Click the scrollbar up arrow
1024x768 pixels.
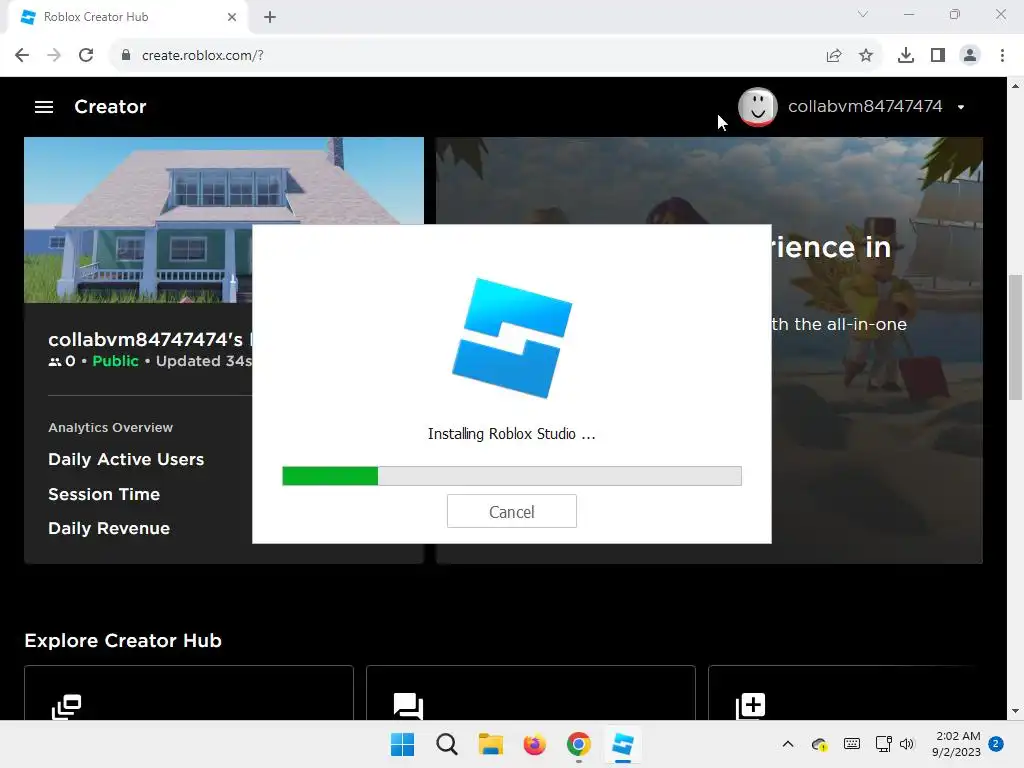coord(1015,86)
